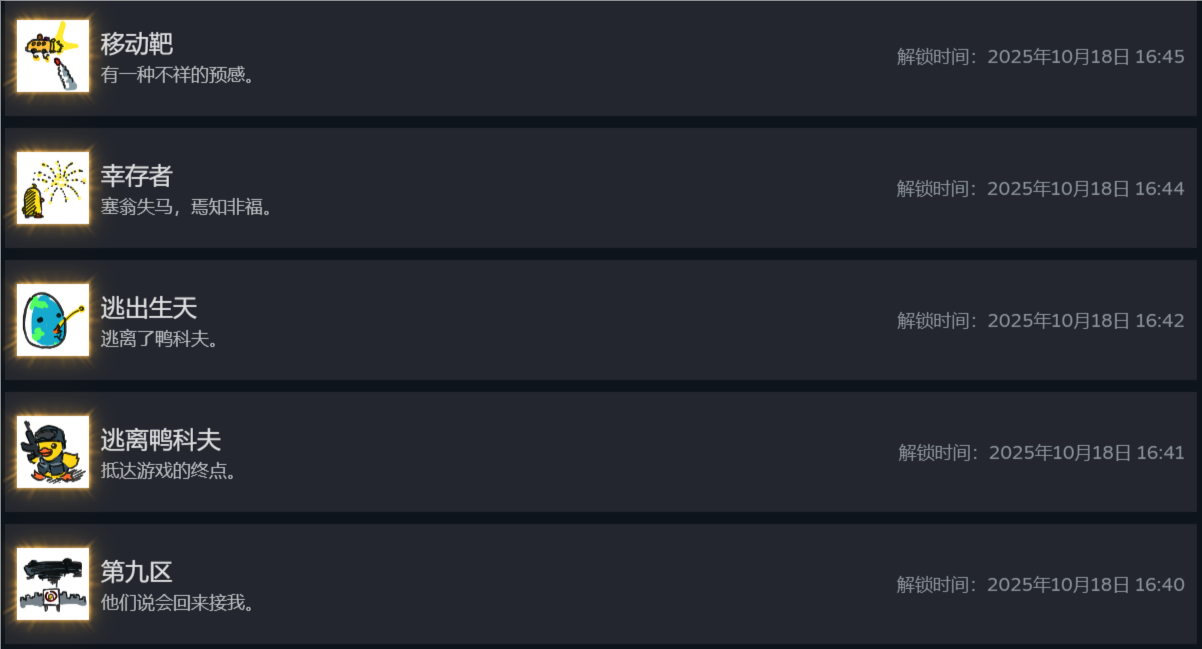The width and height of the screenshot is (1202, 649).
Task: Click the 第九区 spaceship achievement icon
Action: (53, 584)
